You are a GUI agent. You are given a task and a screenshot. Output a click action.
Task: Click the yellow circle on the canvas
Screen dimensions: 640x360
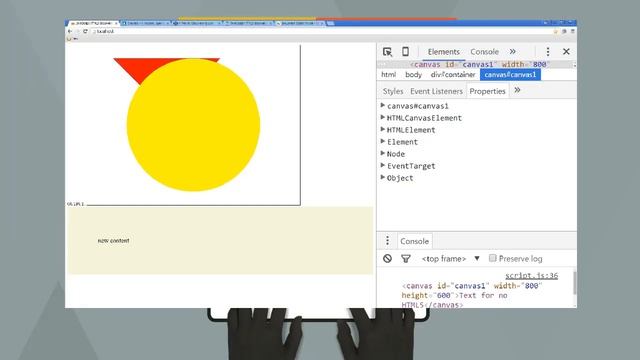(x=193, y=125)
